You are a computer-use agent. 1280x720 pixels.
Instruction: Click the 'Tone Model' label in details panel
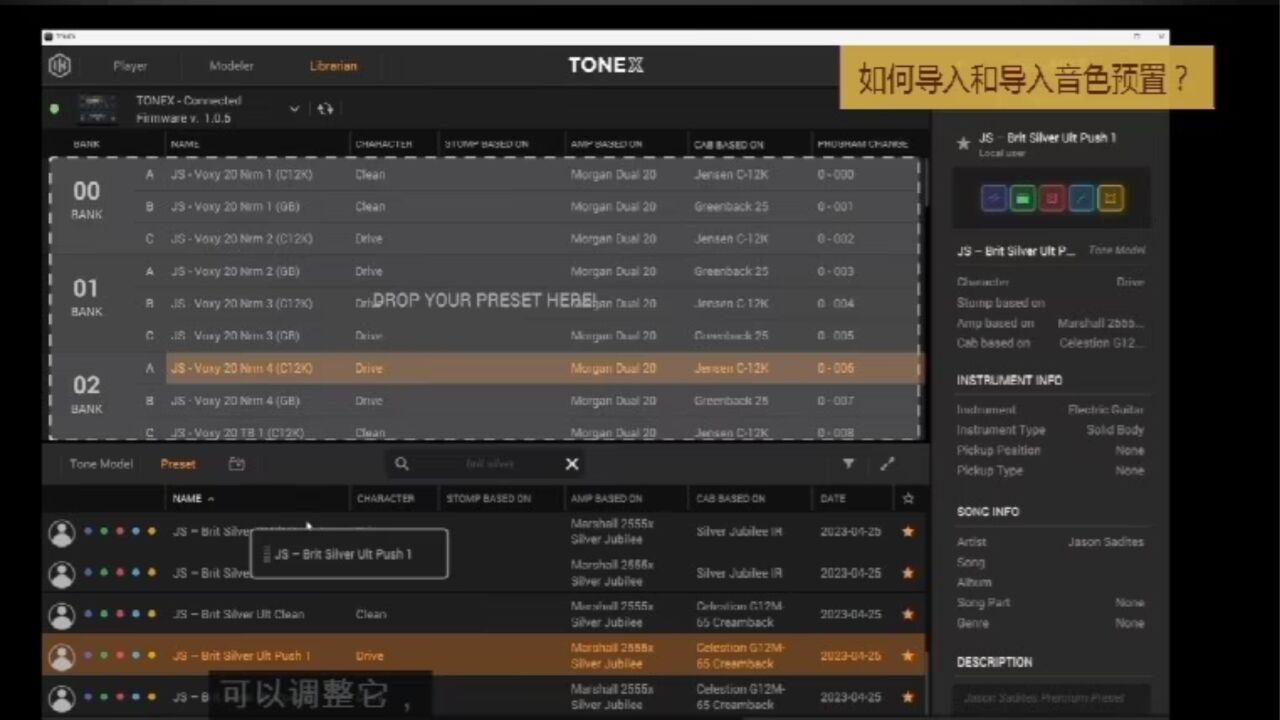pyautogui.click(x=1117, y=251)
